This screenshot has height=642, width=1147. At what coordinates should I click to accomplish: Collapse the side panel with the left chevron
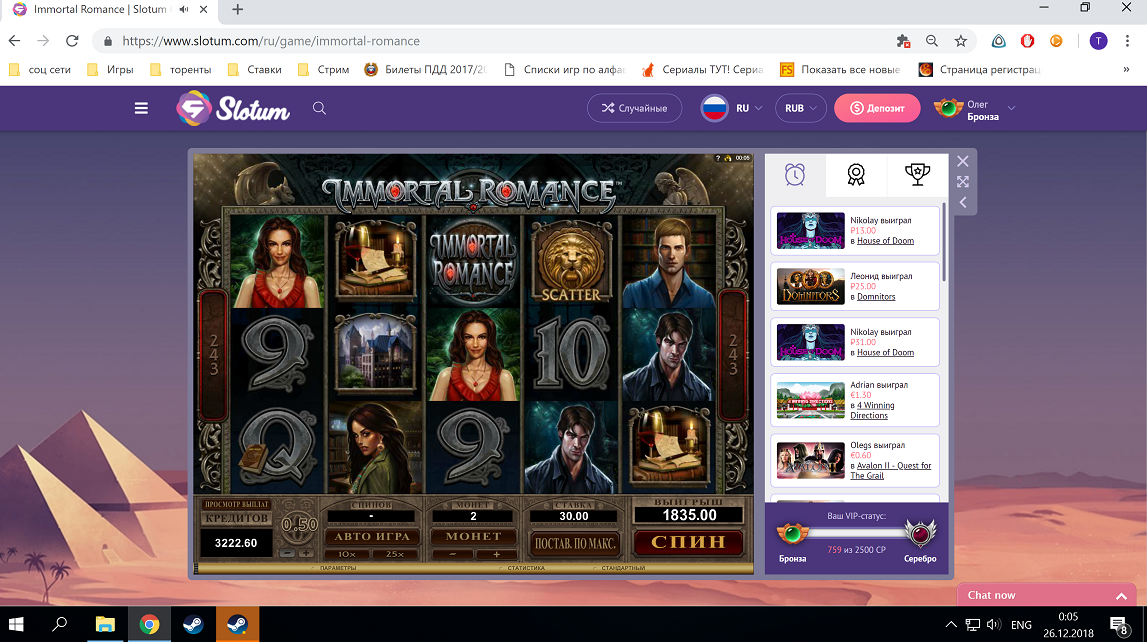pyautogui.click(x=963, y=203)
